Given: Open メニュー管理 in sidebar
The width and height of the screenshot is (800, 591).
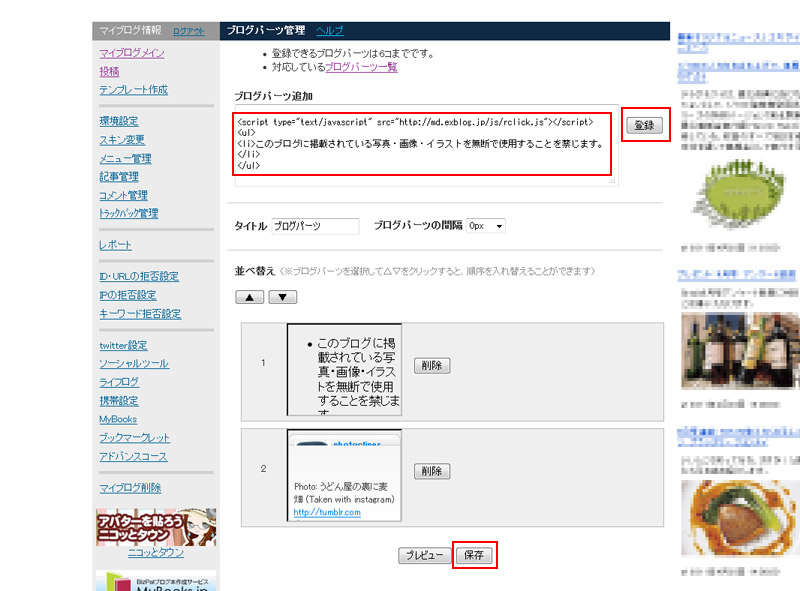Looking at the screenshot, I should pos(125,158).
